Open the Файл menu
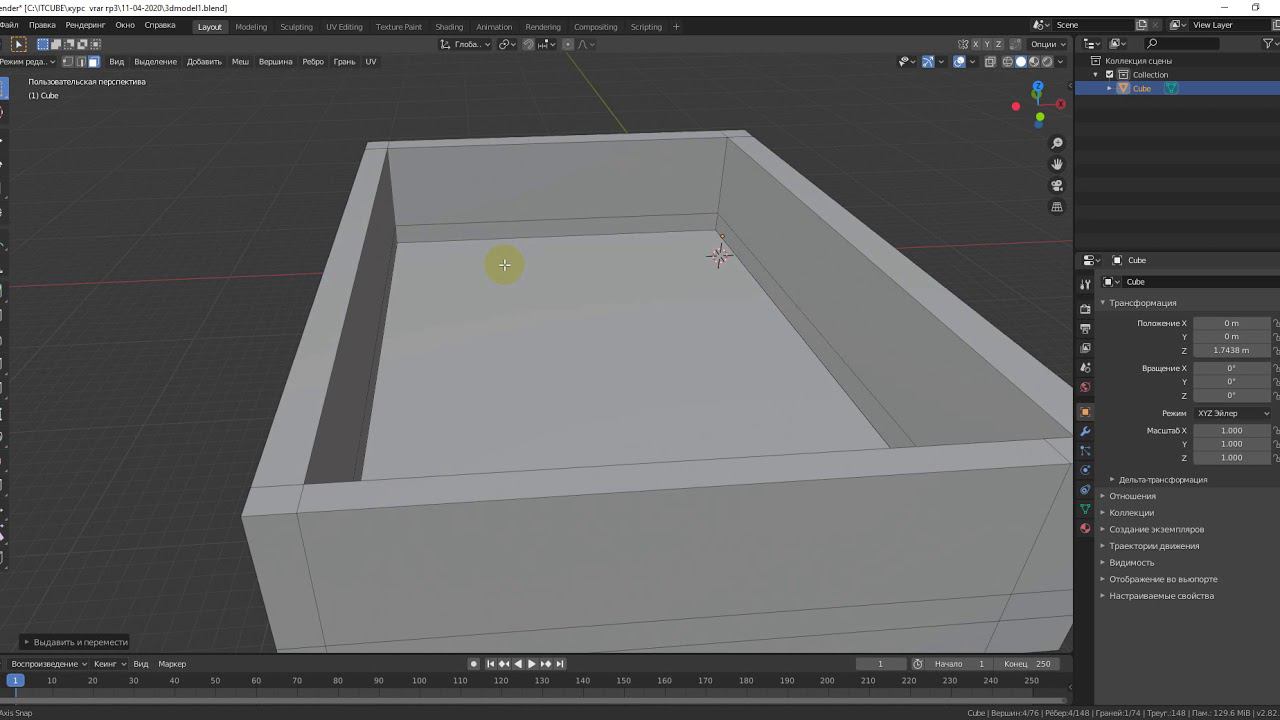 [x=9, y=25]
